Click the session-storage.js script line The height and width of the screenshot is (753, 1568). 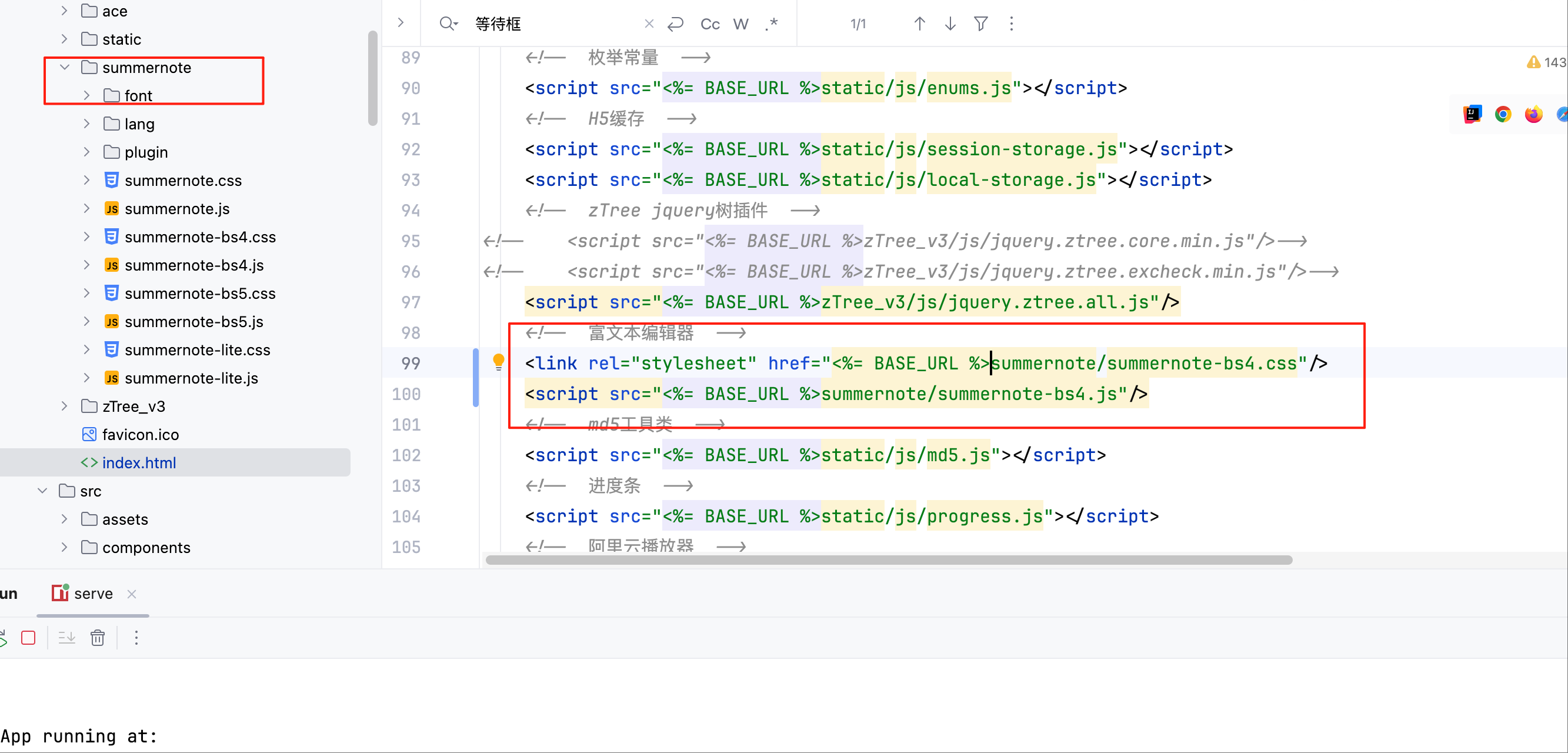point(879,149)
